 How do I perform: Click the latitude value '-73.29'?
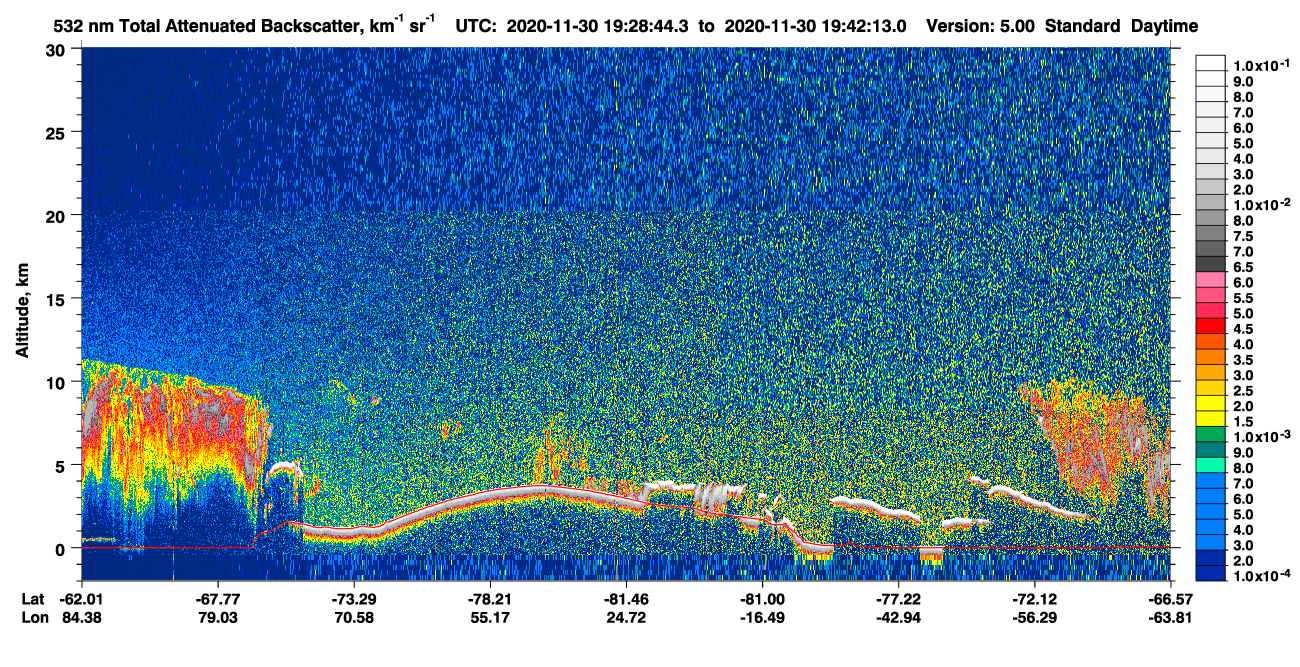tap(354, 599)
